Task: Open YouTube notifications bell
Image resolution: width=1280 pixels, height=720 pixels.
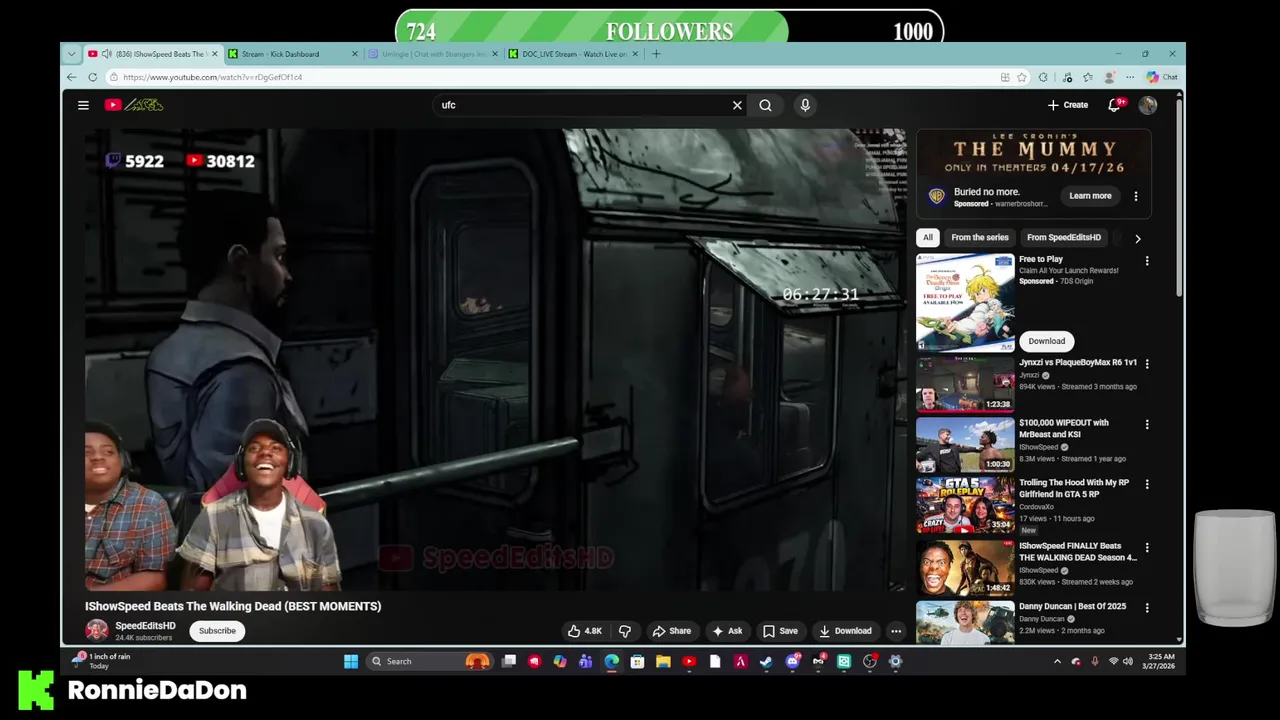Action: 1114,105
